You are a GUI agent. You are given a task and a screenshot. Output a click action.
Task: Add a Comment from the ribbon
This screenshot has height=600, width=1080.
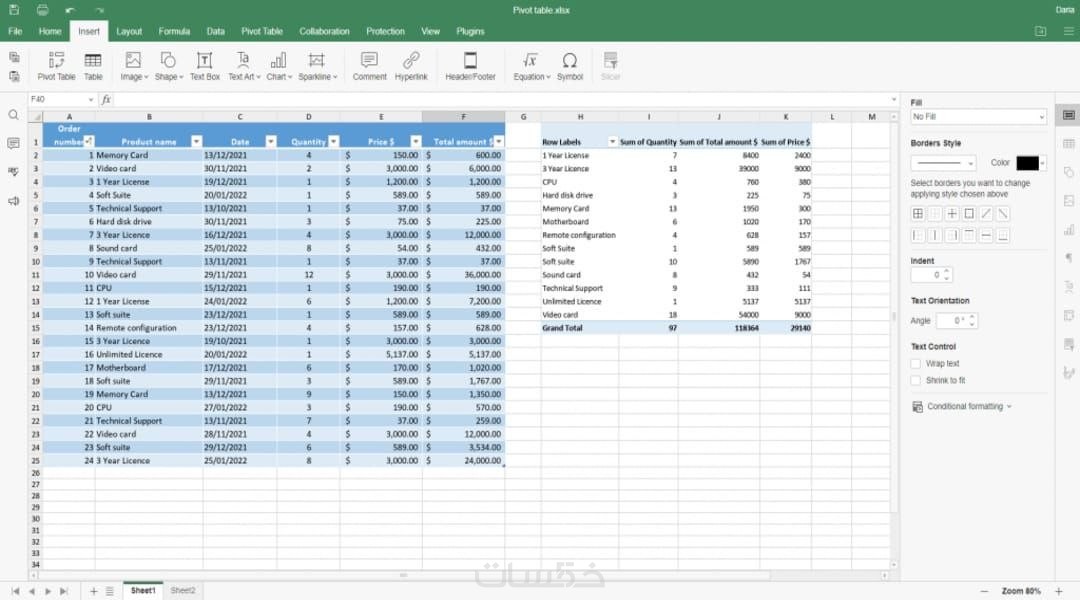pyautogui.click(x=369, y=66)
